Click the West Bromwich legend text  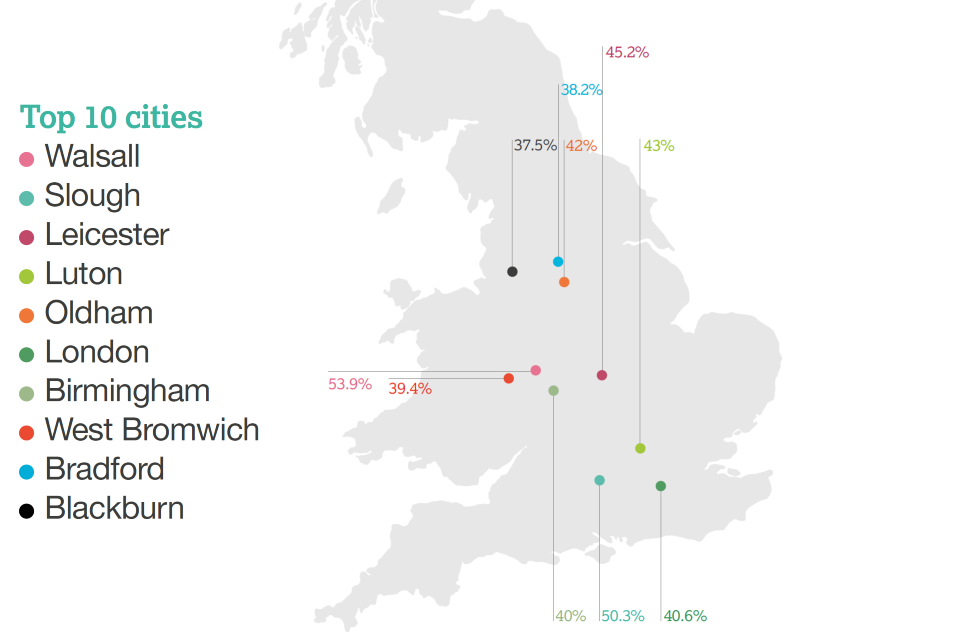[x=152, y=430]
